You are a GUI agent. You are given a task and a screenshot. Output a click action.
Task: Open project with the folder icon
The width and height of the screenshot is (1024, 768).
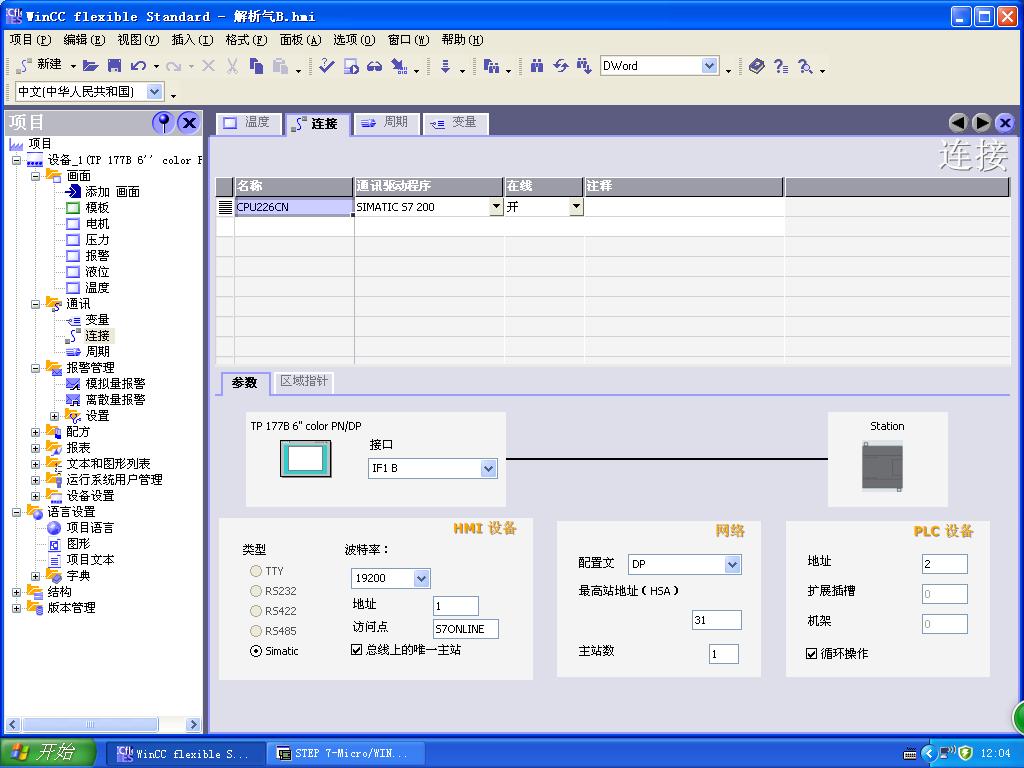(x=91, y=65)
